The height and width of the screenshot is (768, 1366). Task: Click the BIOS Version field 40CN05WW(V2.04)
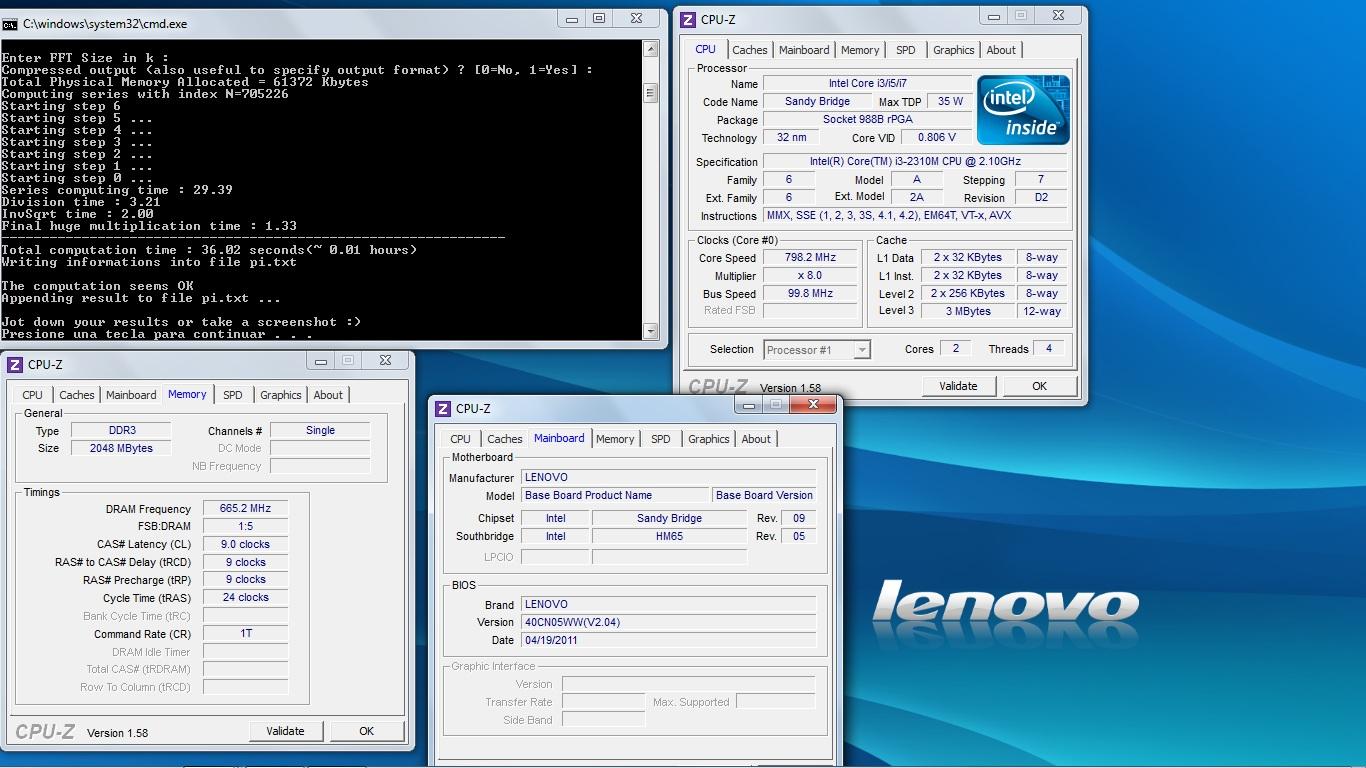(669, 622)
